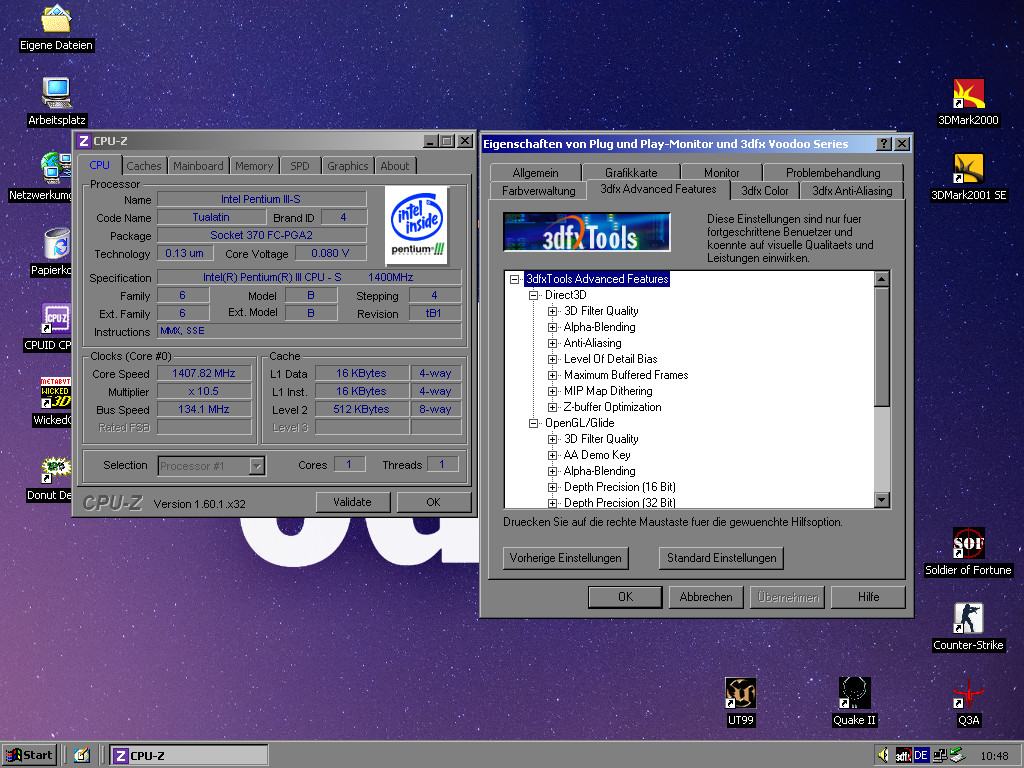Viewport: 1024px width, 768px height.
Task: Open the Netzwerkumgebung desktop icon
Action: point(56,167)
